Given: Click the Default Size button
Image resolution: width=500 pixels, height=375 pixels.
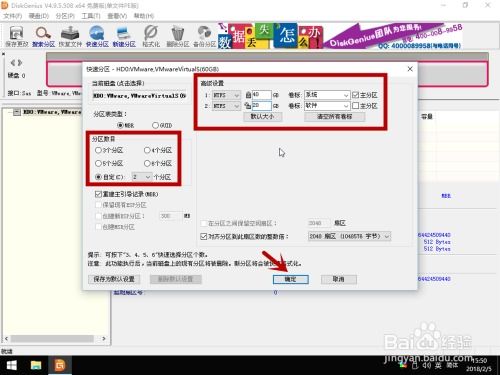Looking at the screenshot, I should 262,117.
